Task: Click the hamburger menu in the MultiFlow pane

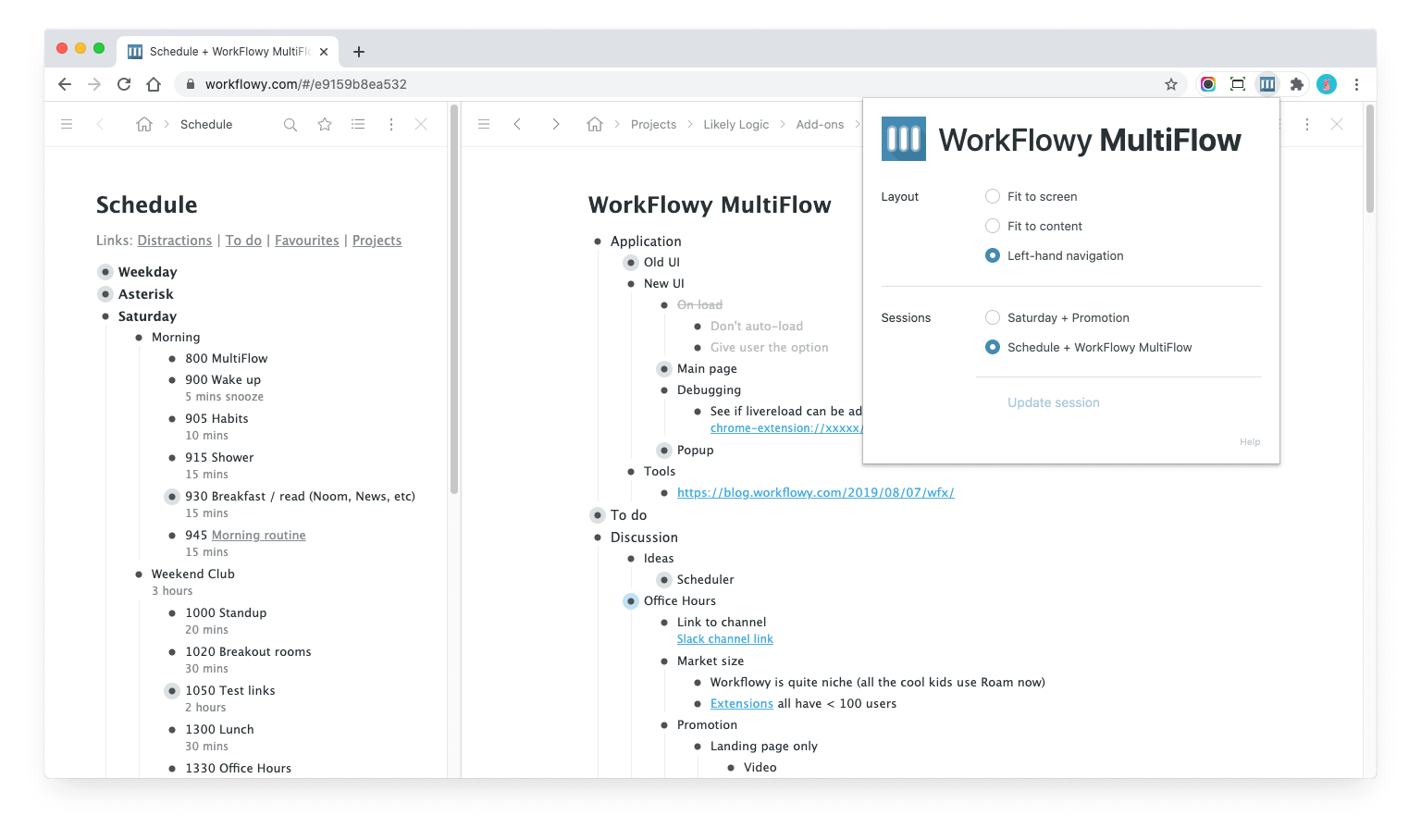Action: click(x=484, y=123)
